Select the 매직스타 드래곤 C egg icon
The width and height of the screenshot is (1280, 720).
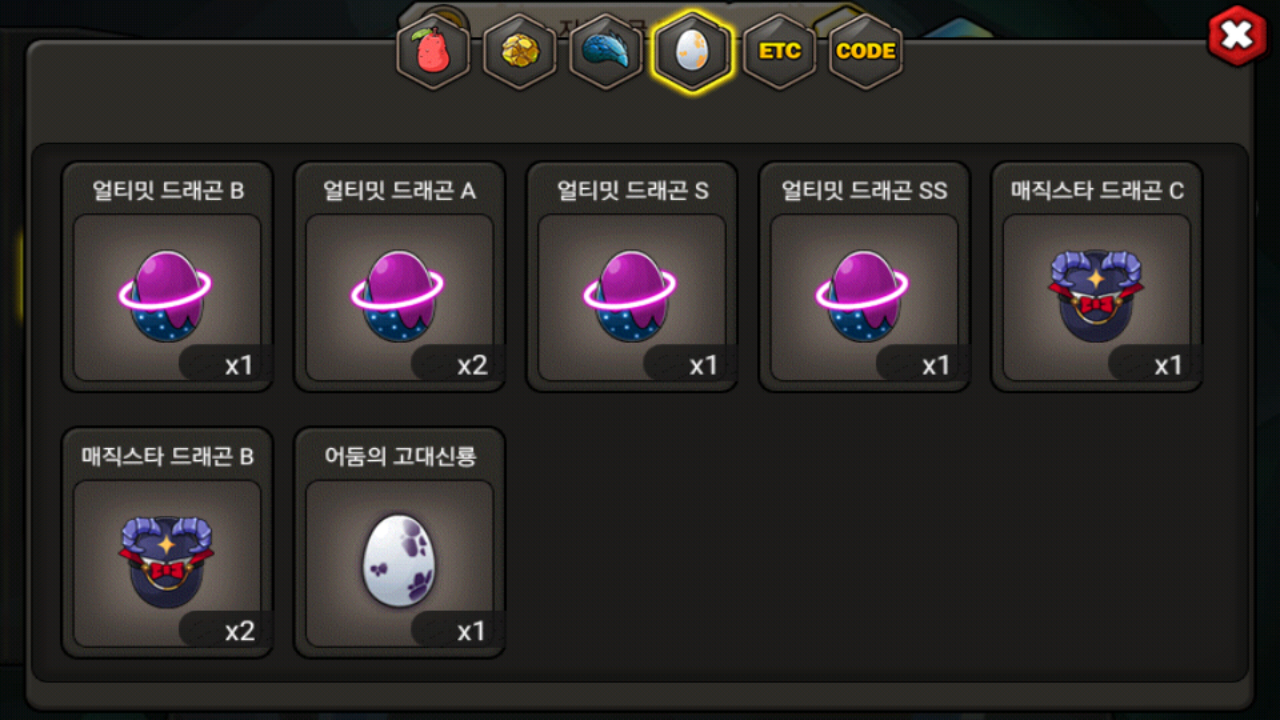point(1096,295)
